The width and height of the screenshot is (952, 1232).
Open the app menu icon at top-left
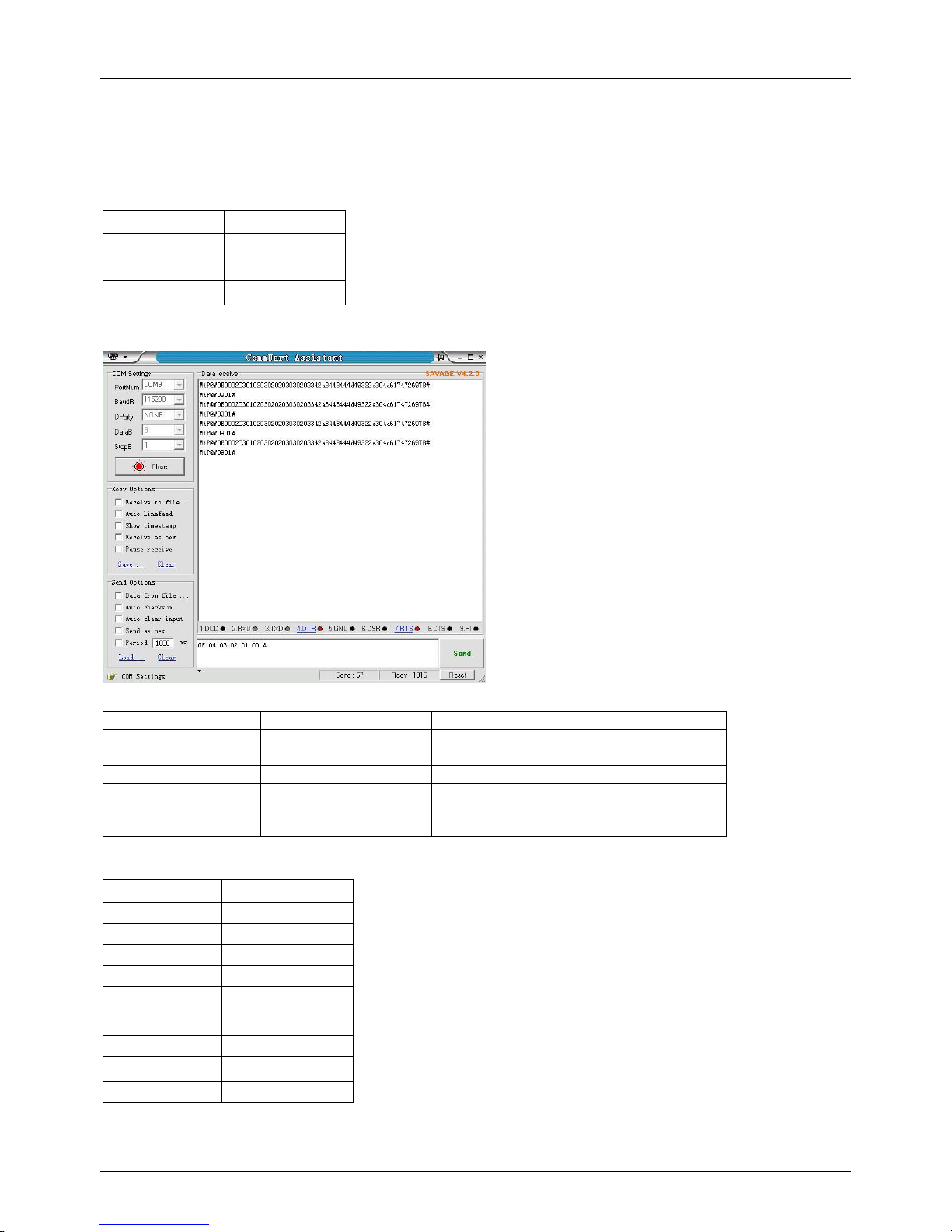click(113, 357)
